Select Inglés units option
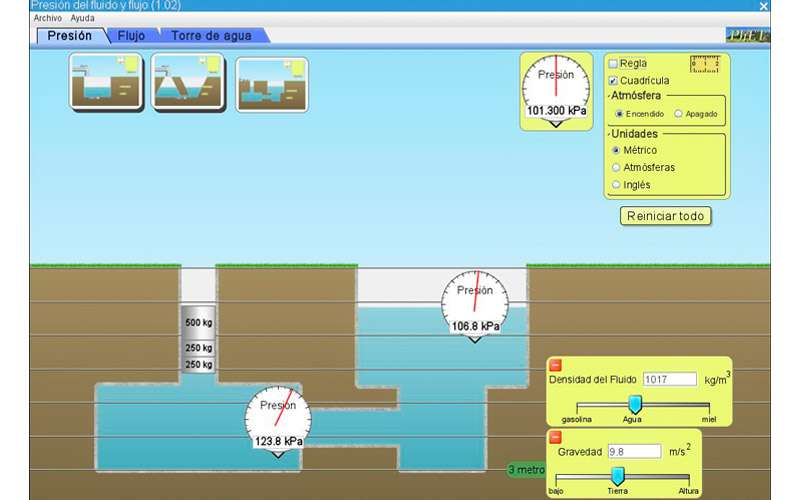The width and height of the screenshot is (800, 500). pos(616,184)
